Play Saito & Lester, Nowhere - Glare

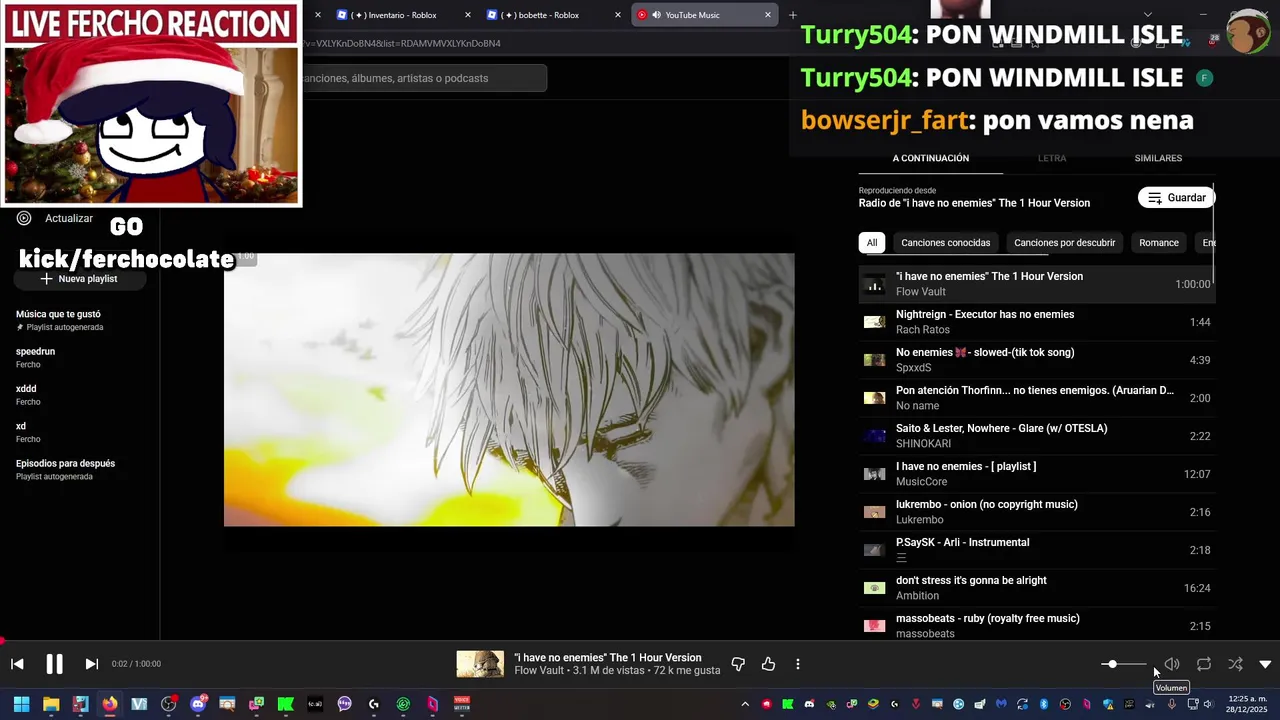pyautogui.click(x=1037, y=436)
